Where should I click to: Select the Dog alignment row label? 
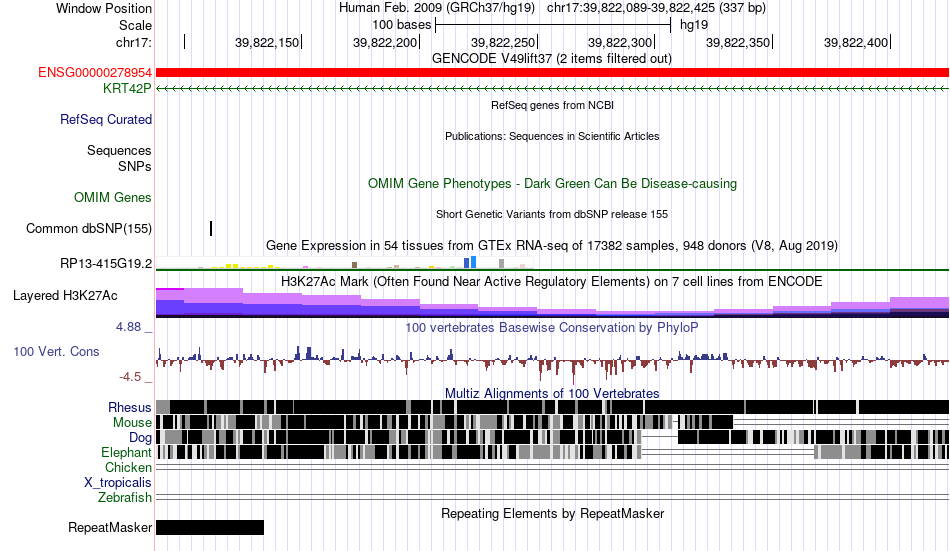pos(140,438)
